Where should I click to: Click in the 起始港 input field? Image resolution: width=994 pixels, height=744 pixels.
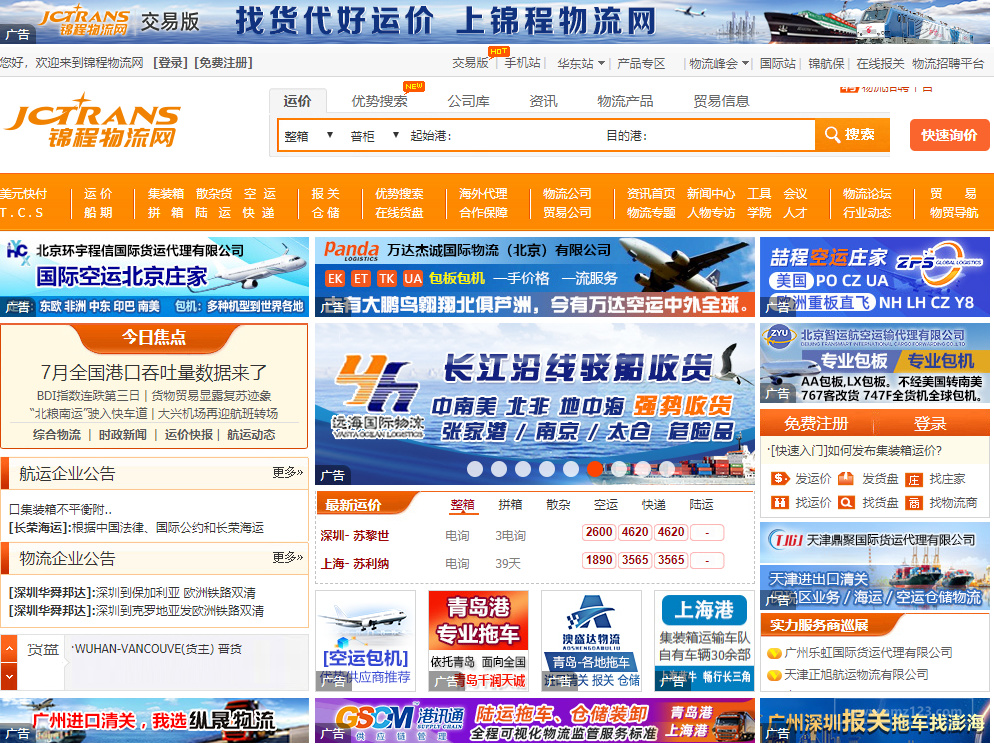526,136
